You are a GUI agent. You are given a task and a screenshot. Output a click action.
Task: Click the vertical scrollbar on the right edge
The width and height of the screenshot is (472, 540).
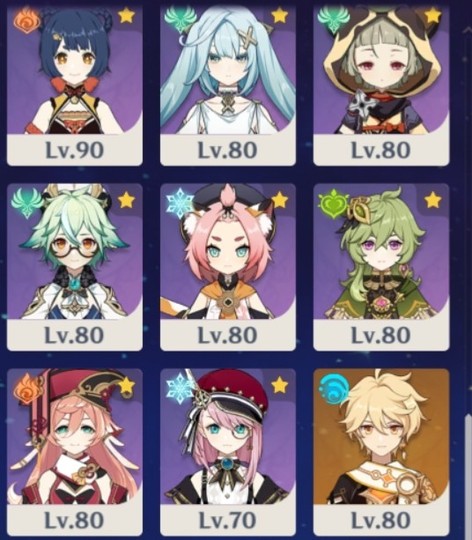coord(468,475)
